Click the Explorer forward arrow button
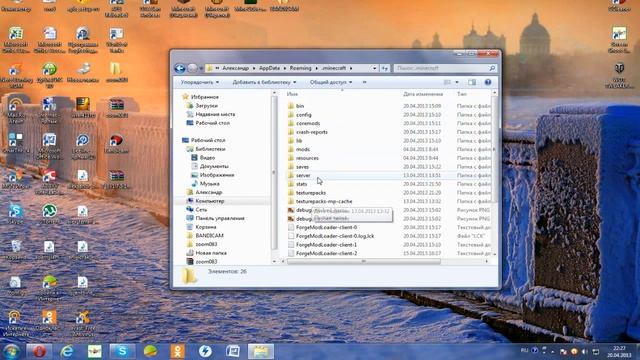This screenshot has height=360, width=640. tap(192, 68)
